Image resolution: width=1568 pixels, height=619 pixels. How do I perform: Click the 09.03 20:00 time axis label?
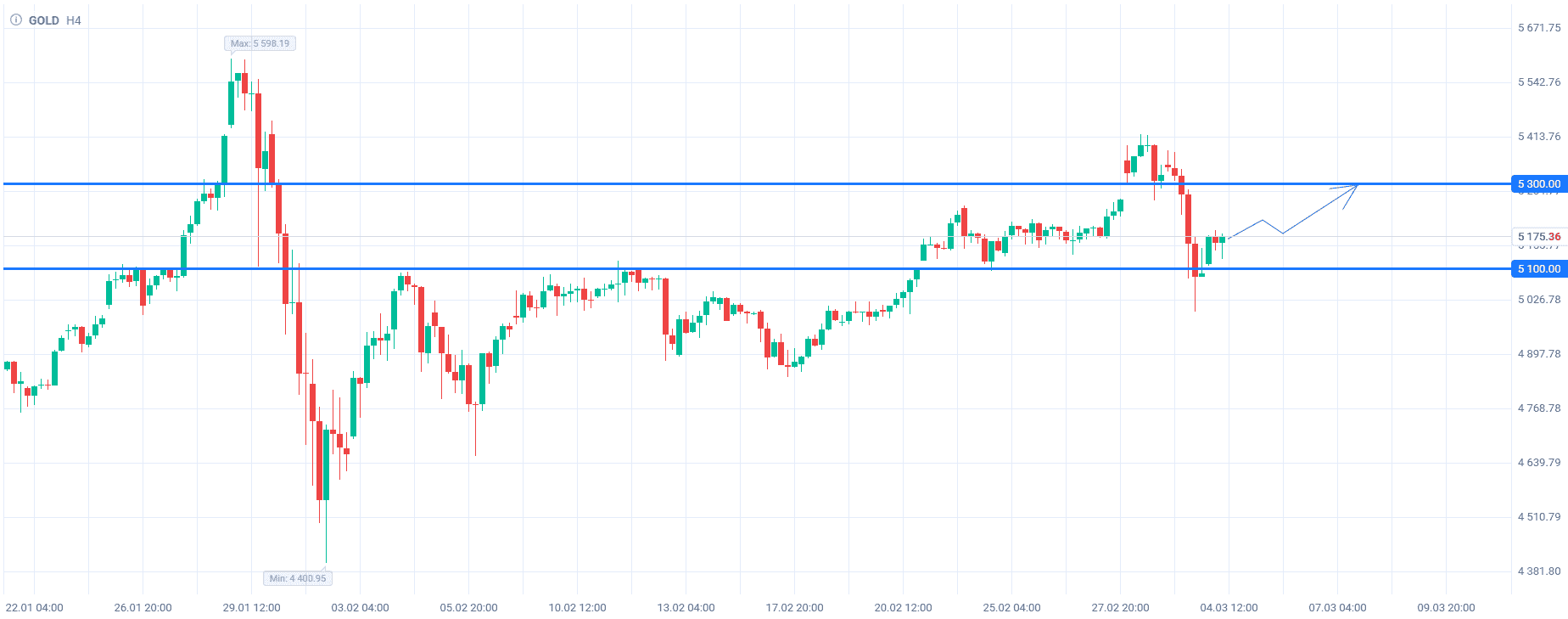[x=1446, y=607]
